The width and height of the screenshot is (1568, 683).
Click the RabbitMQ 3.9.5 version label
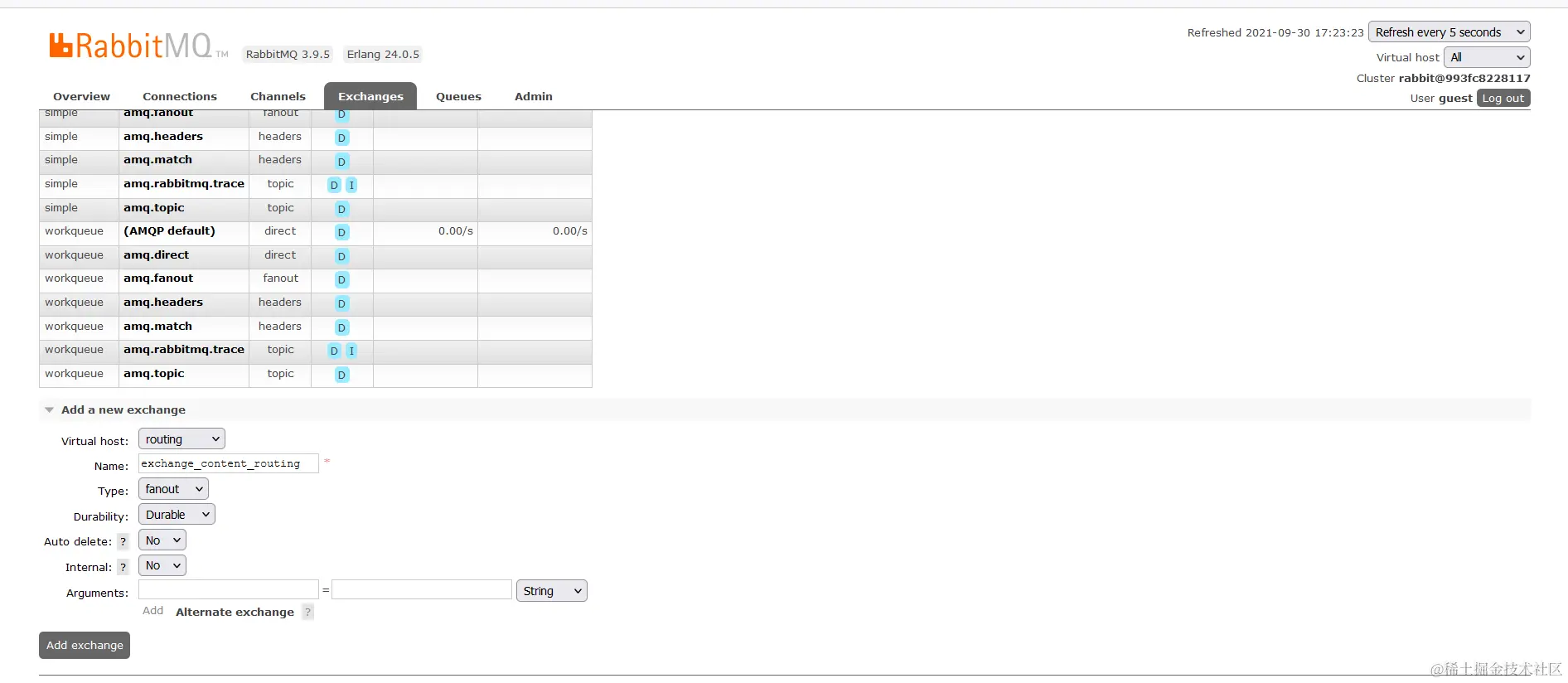tap(288, 54)
